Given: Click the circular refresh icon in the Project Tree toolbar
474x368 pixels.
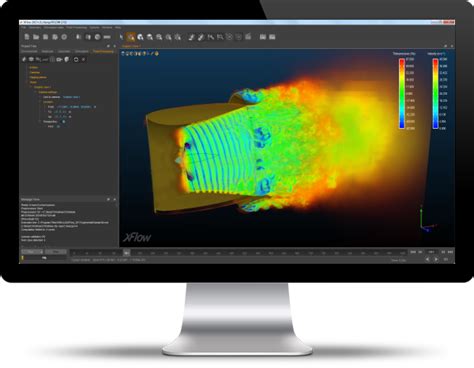Looking at the screenshot, I should [x=76, y=59].
